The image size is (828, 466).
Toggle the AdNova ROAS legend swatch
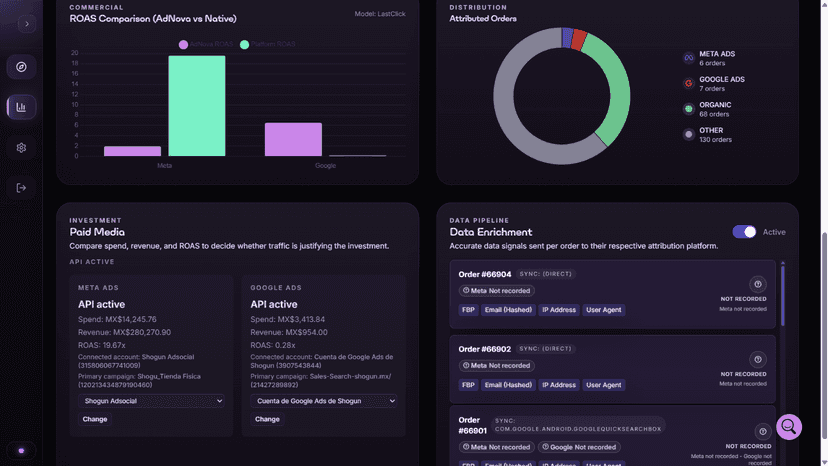coord(183,44)
